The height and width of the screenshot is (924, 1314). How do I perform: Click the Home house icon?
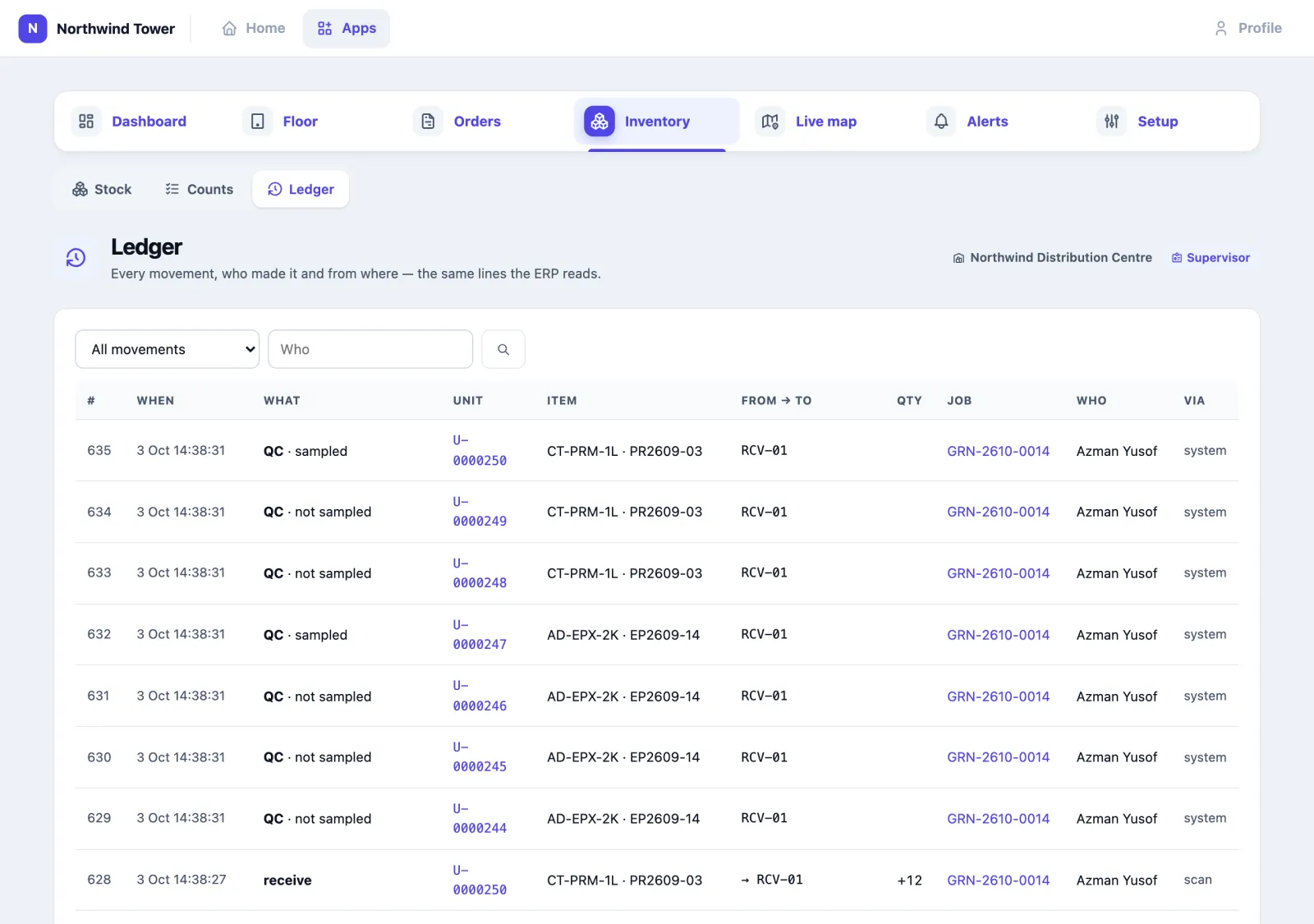click(229, 29)
